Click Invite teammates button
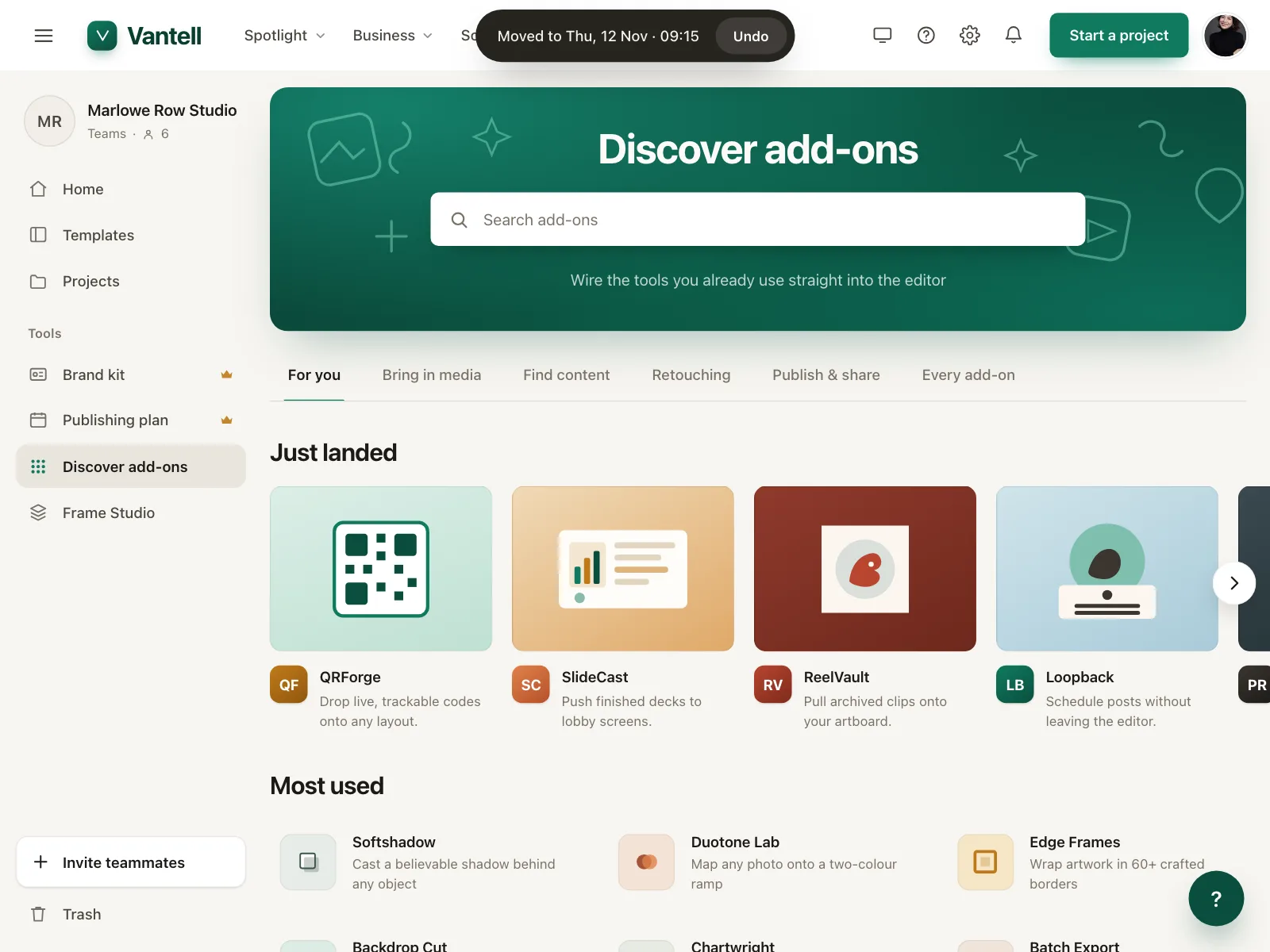Image resolution: width=1270 pixels, height=952 pixels. point(131,862)
